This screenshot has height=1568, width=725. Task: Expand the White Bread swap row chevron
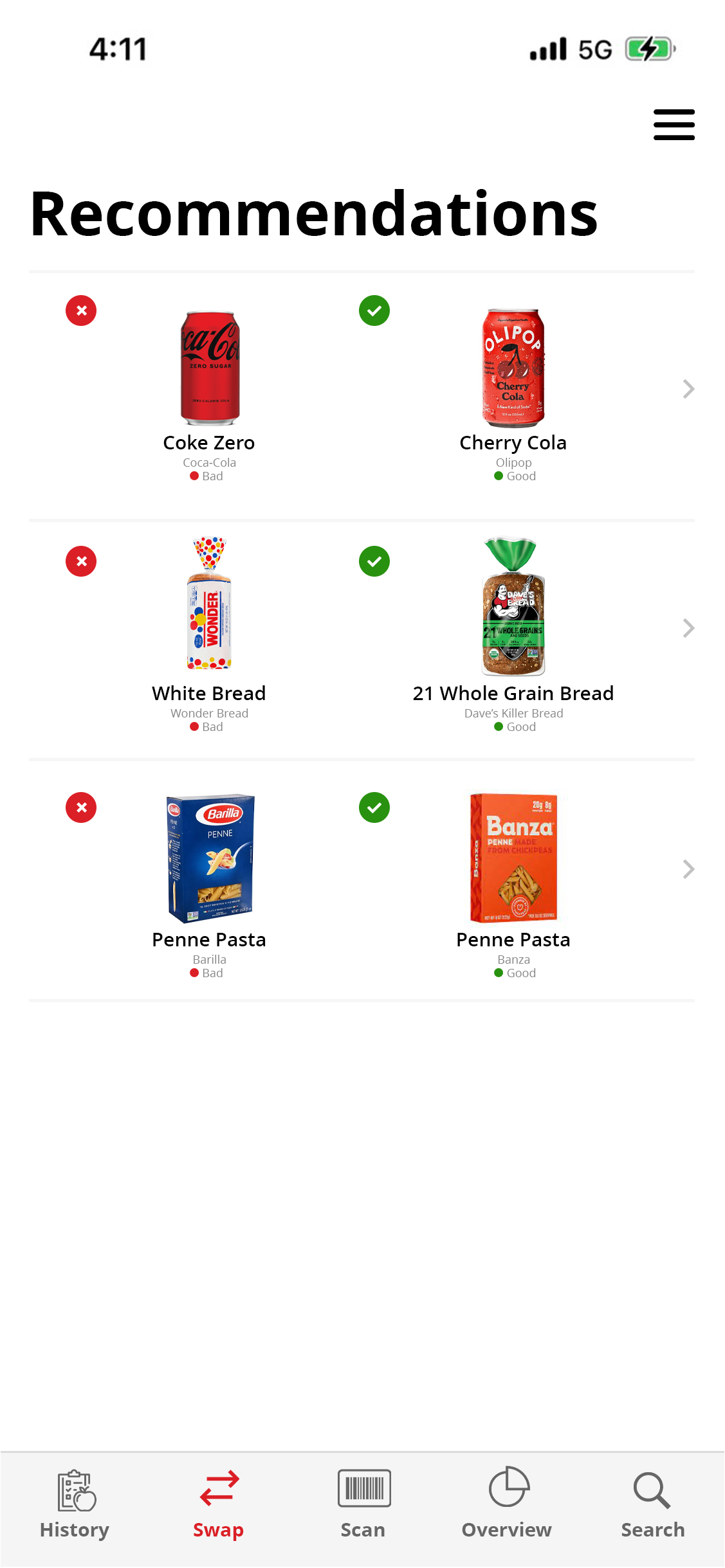pyautogui.click(x=688, y=628)
